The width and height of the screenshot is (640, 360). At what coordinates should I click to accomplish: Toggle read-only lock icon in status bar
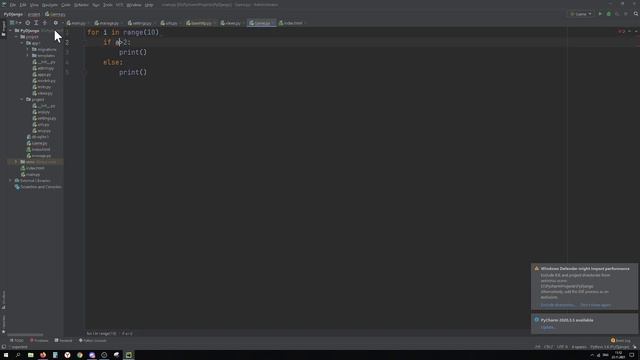tap(634, 347)
